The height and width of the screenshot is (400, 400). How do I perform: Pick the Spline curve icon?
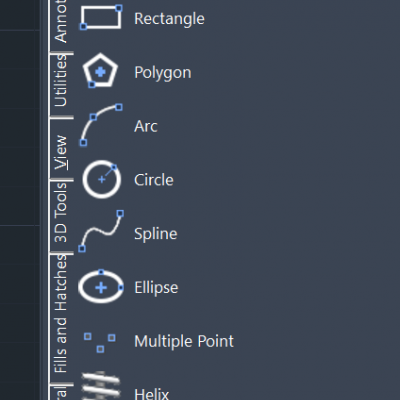point(101,231)
